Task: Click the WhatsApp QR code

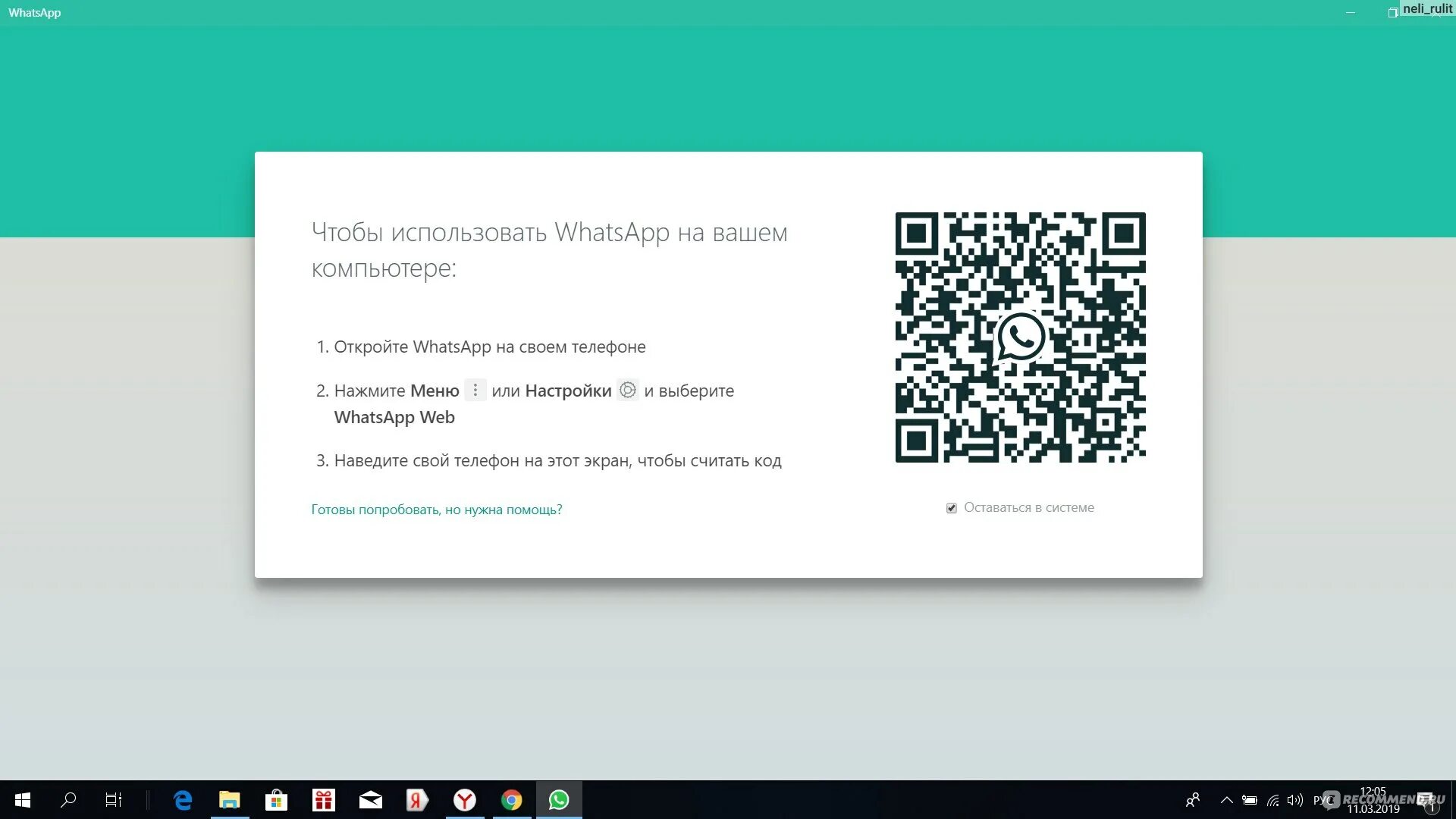Action: 1020,337
